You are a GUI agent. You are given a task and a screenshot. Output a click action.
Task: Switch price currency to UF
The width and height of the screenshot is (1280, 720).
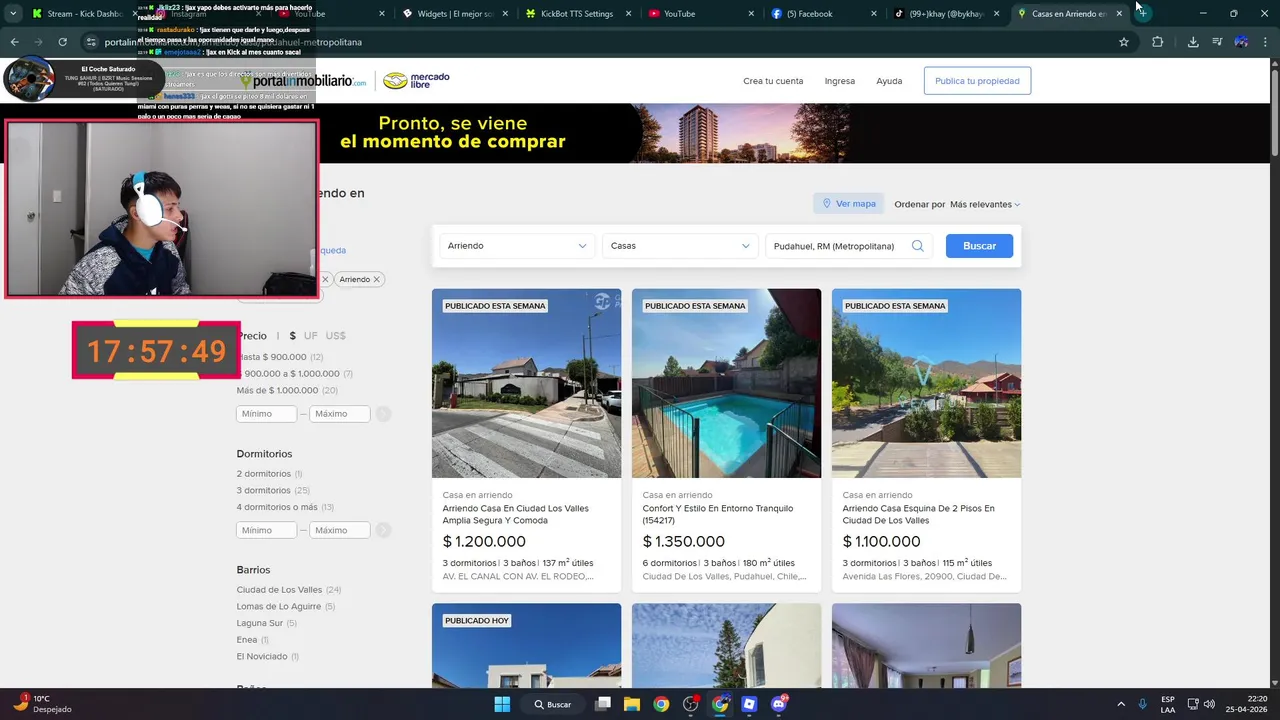(x=311, y=336)
